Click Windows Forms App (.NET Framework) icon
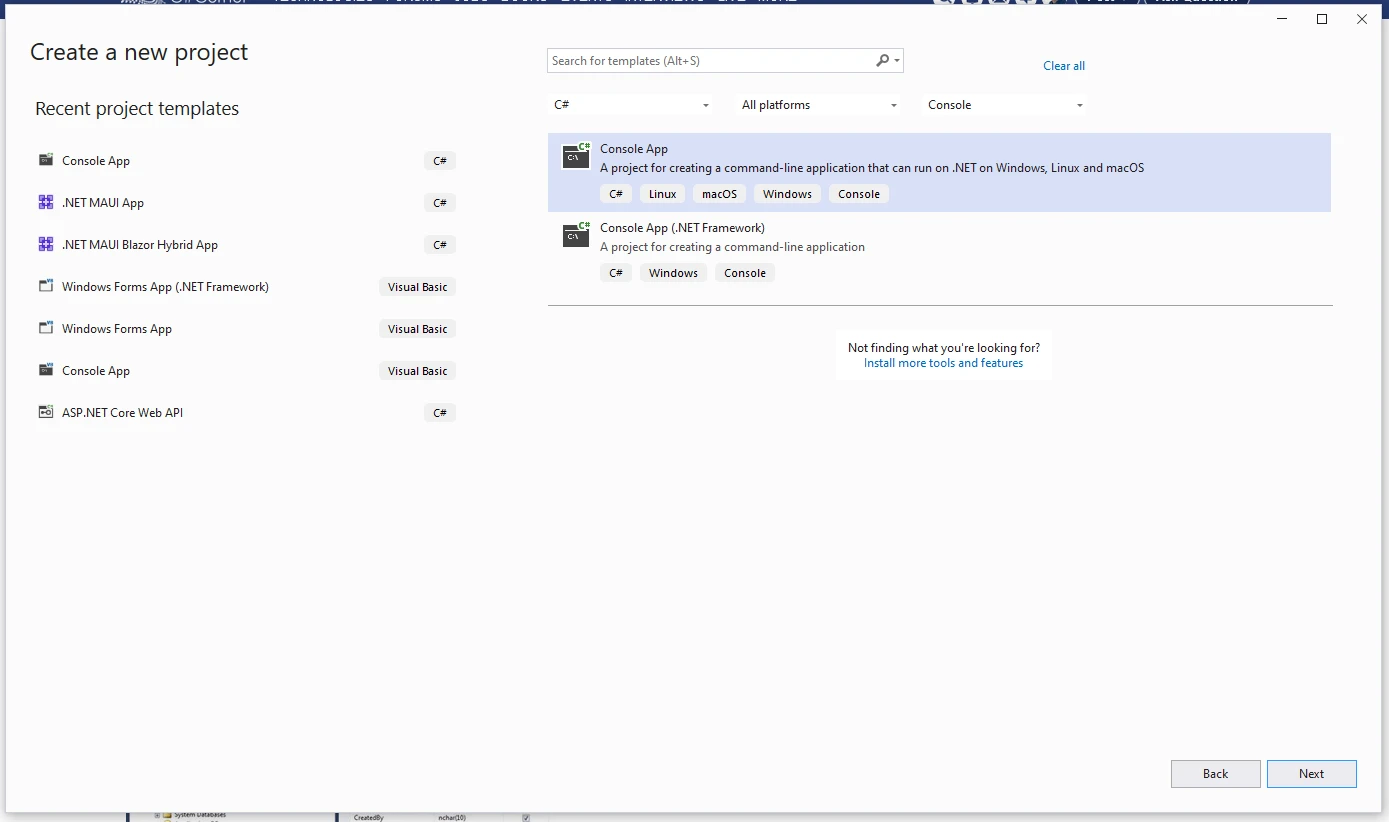 pos(46,286)
